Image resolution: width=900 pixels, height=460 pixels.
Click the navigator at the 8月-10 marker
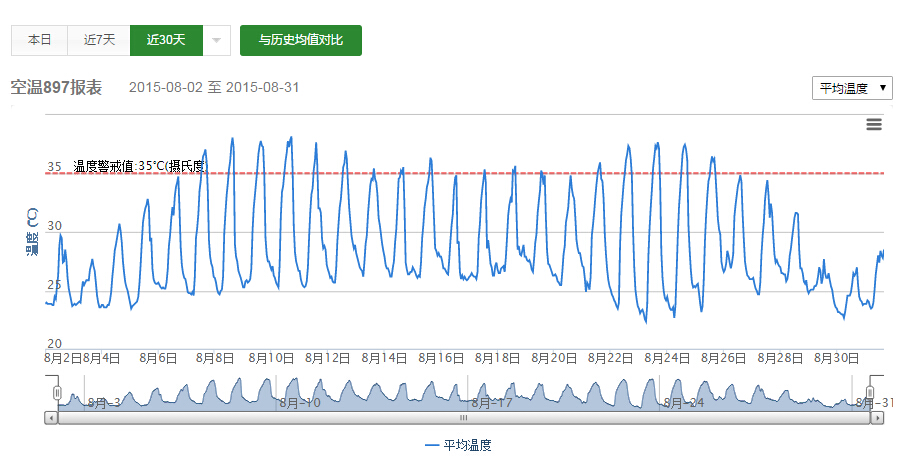300,402
